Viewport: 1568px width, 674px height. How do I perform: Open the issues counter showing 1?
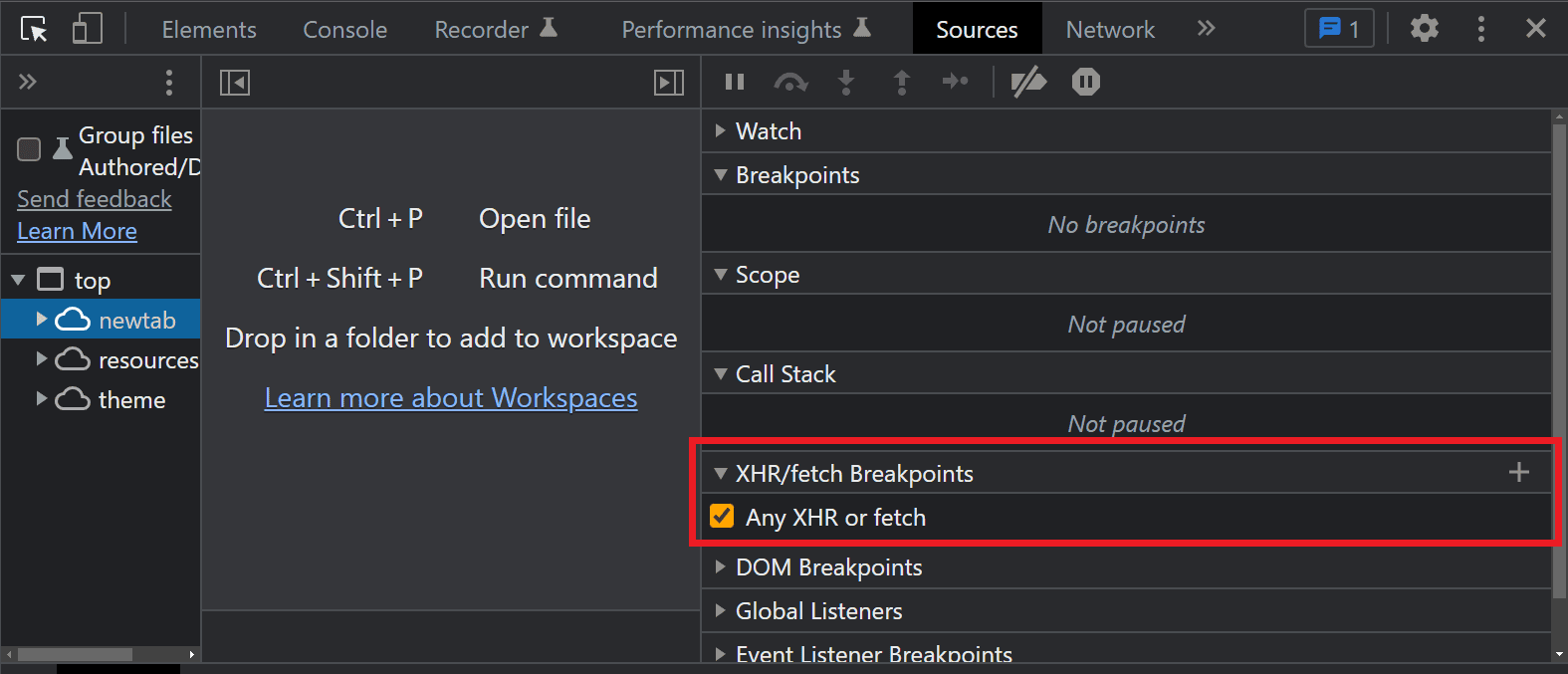tap(1339, 28)
